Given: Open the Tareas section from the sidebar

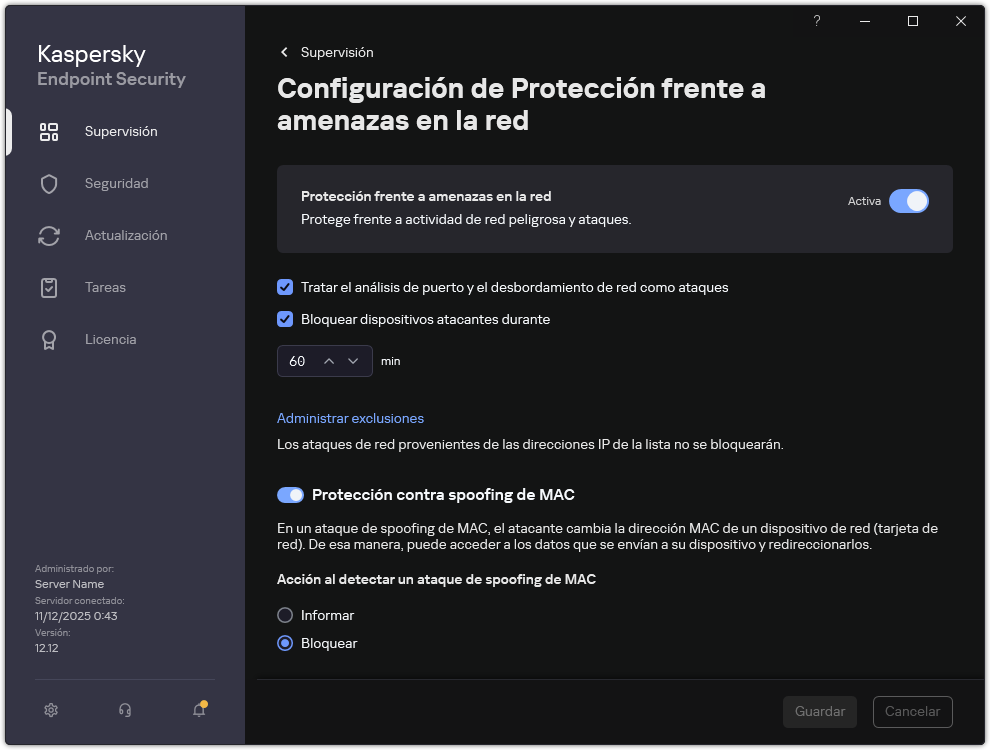Looking at the screenshot, I should (105, 287).
